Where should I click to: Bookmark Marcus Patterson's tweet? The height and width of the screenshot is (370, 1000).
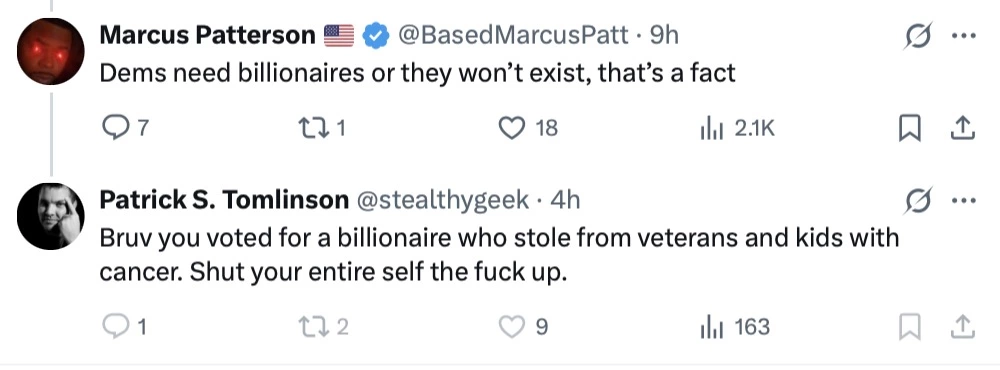tap(909, 129)
